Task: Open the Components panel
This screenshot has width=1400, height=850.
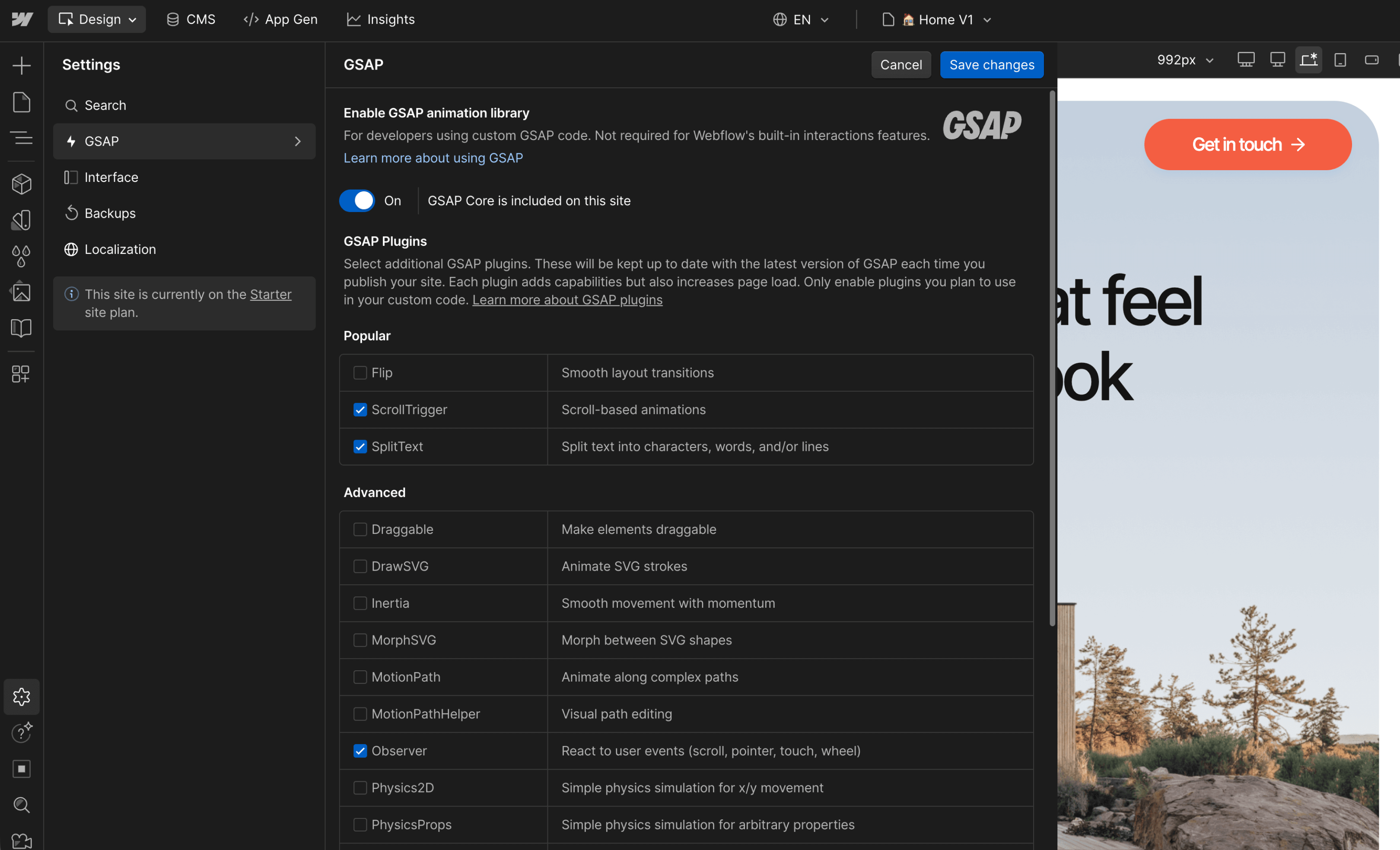Action: 21,184
